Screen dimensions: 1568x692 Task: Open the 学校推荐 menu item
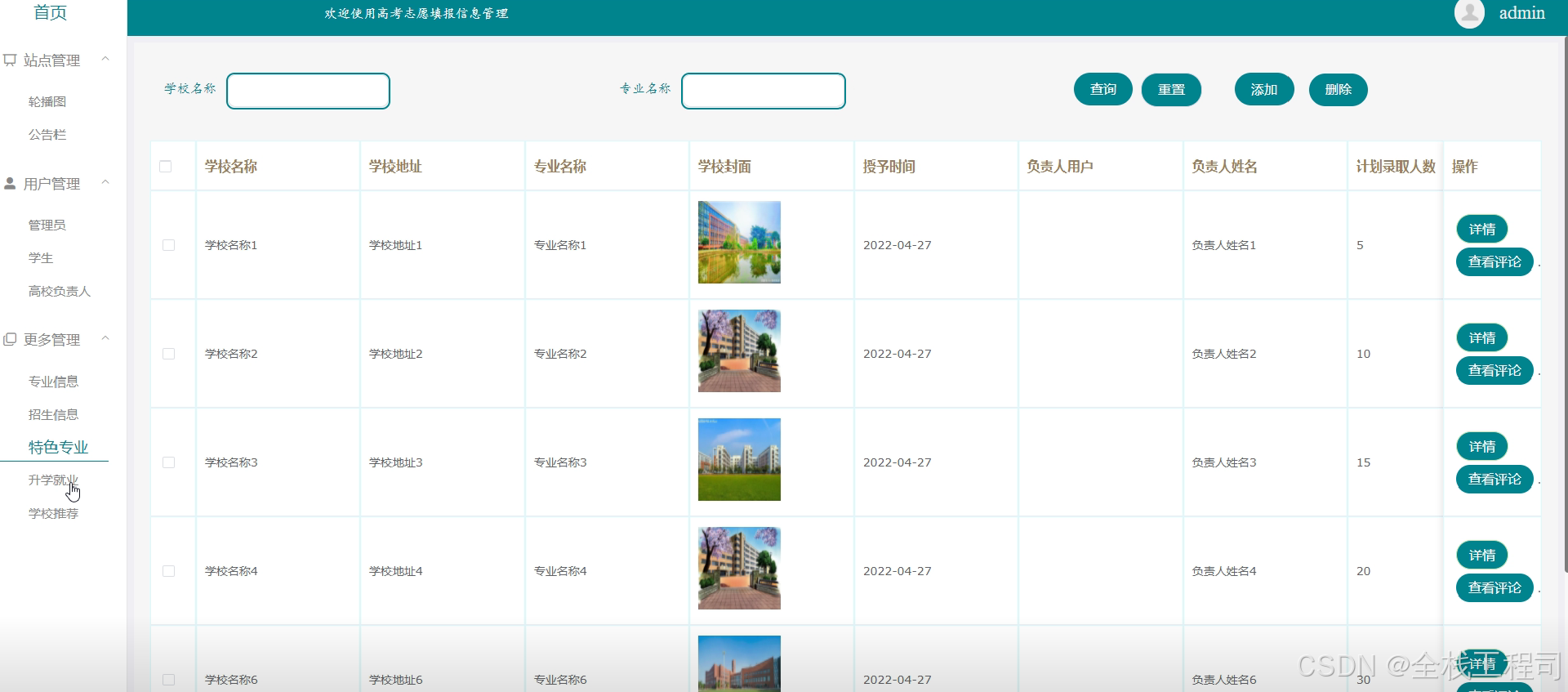[x=54, y=514]
